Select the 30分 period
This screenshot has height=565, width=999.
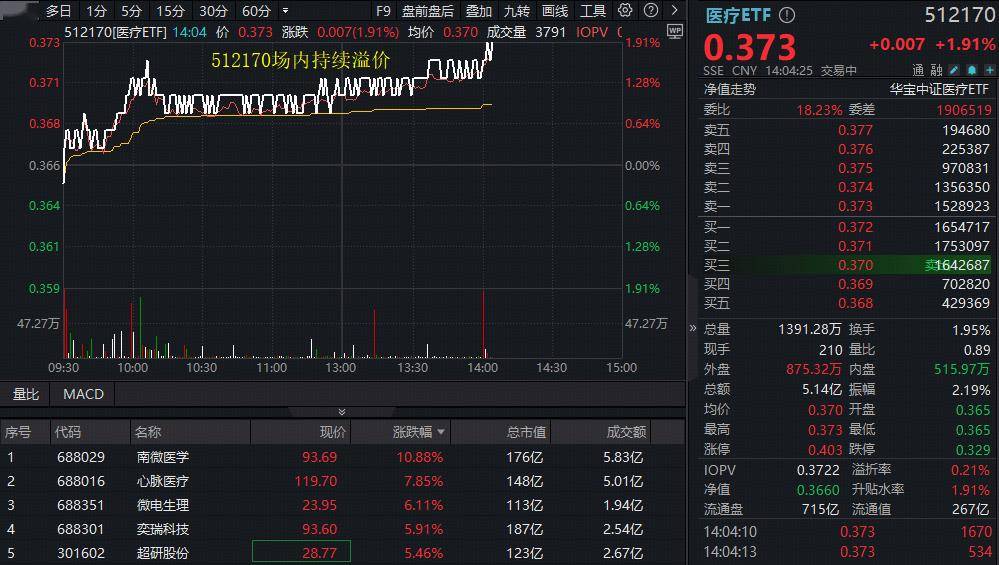pyautogui.click(x=213, y=11)
